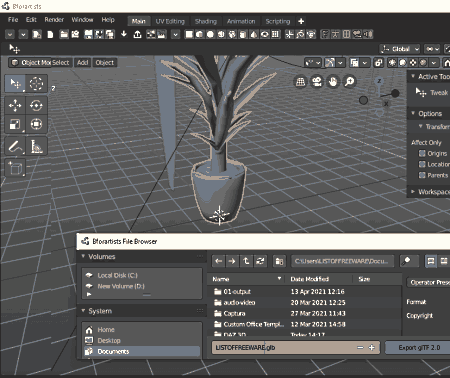Image resolution: width=450 pixels, height=378 pixels.
Task: Open the Global orientation dropdown
Action: (x=400, y=49)
